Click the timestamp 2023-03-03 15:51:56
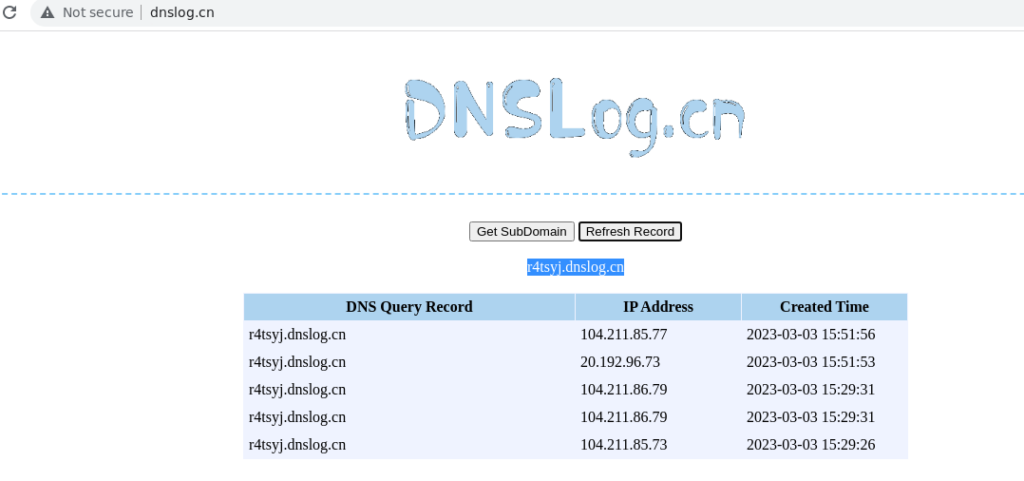1024x481 pixels. coord(810,335)
